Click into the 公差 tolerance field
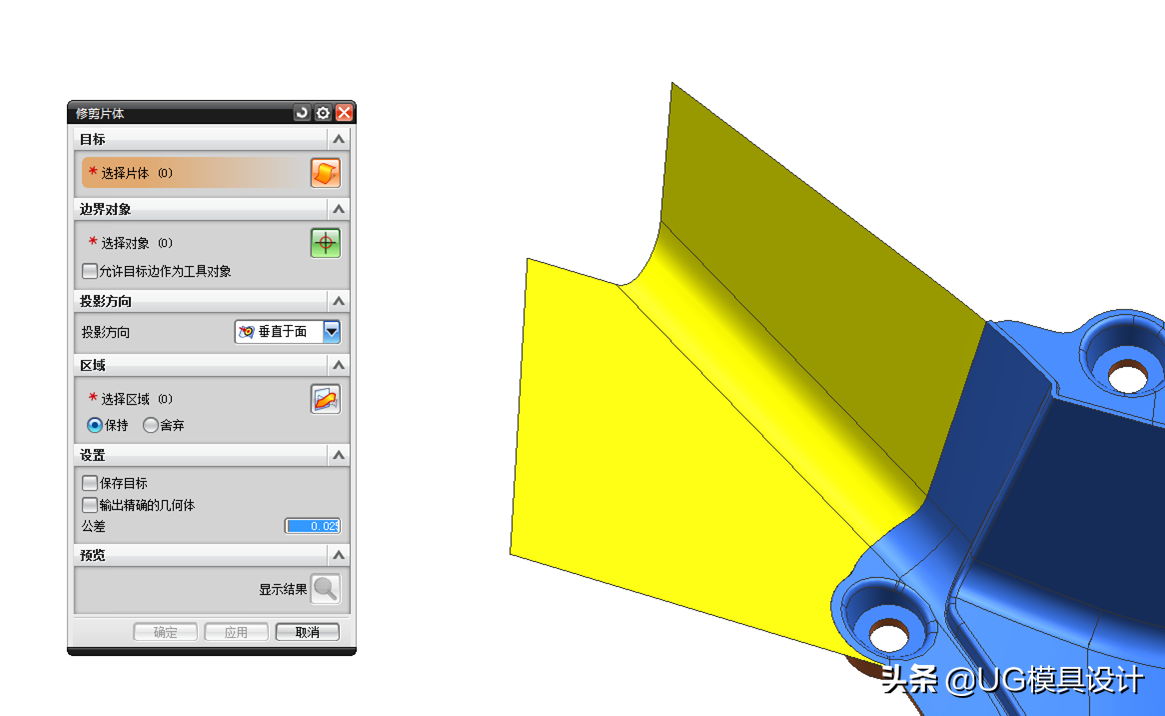Viewport: 1165px width, 716px height. (313, 526)
